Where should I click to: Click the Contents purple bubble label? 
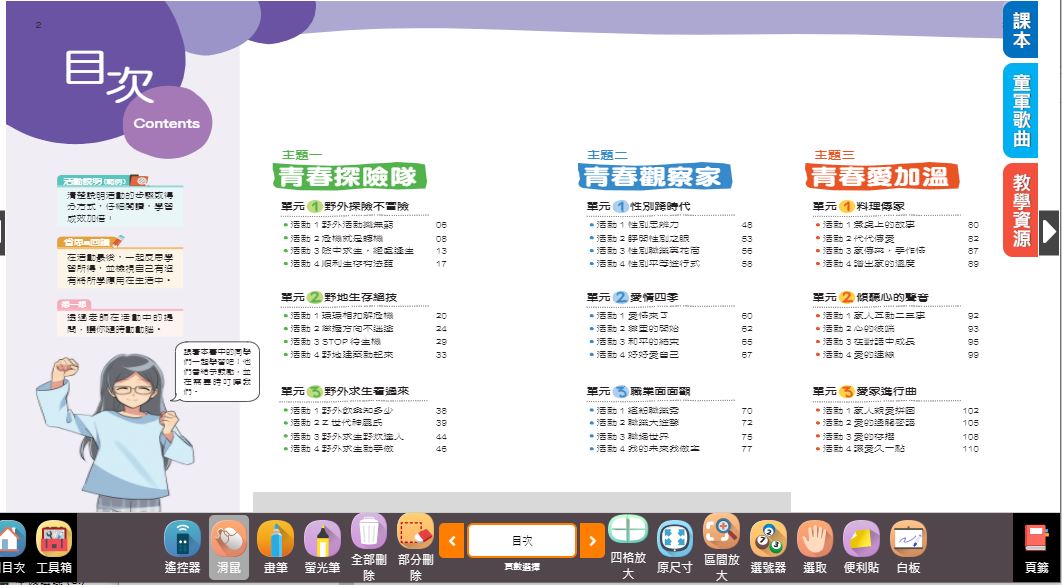click(167, 123)
